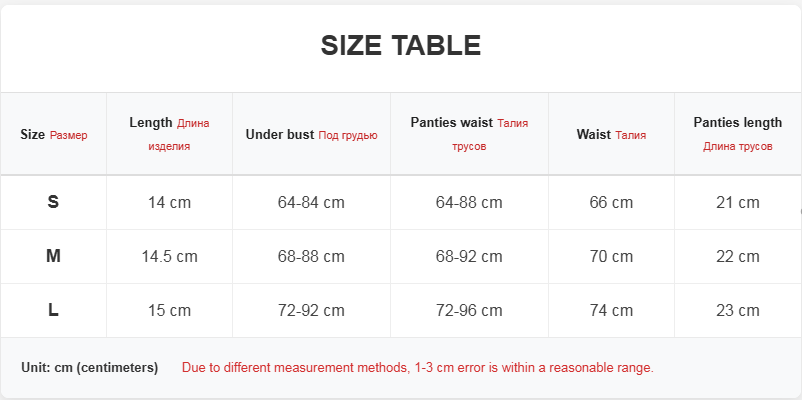Click the Waist column header

[x=611, y=135]
